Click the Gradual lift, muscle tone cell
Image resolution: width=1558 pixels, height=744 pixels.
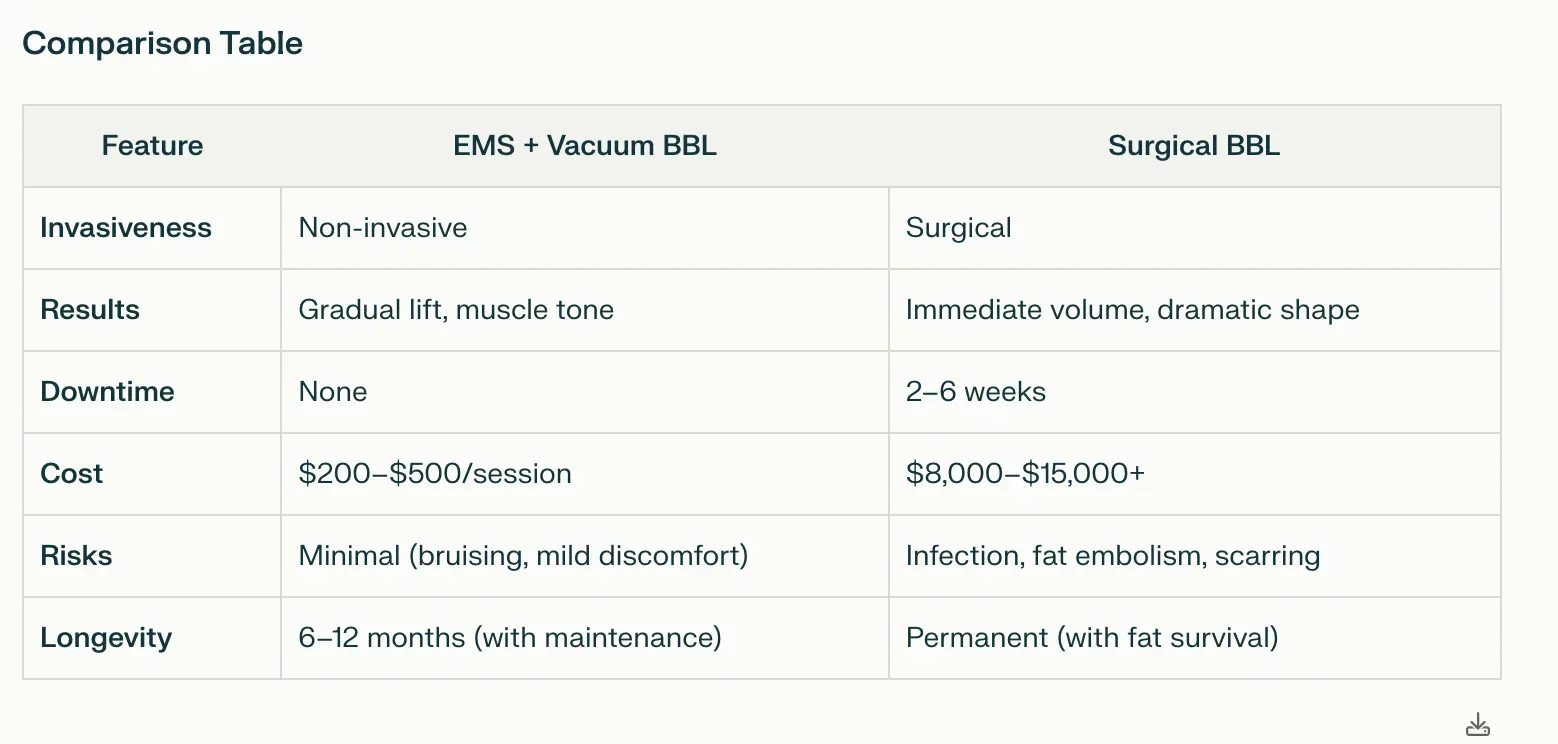[585, 310]
